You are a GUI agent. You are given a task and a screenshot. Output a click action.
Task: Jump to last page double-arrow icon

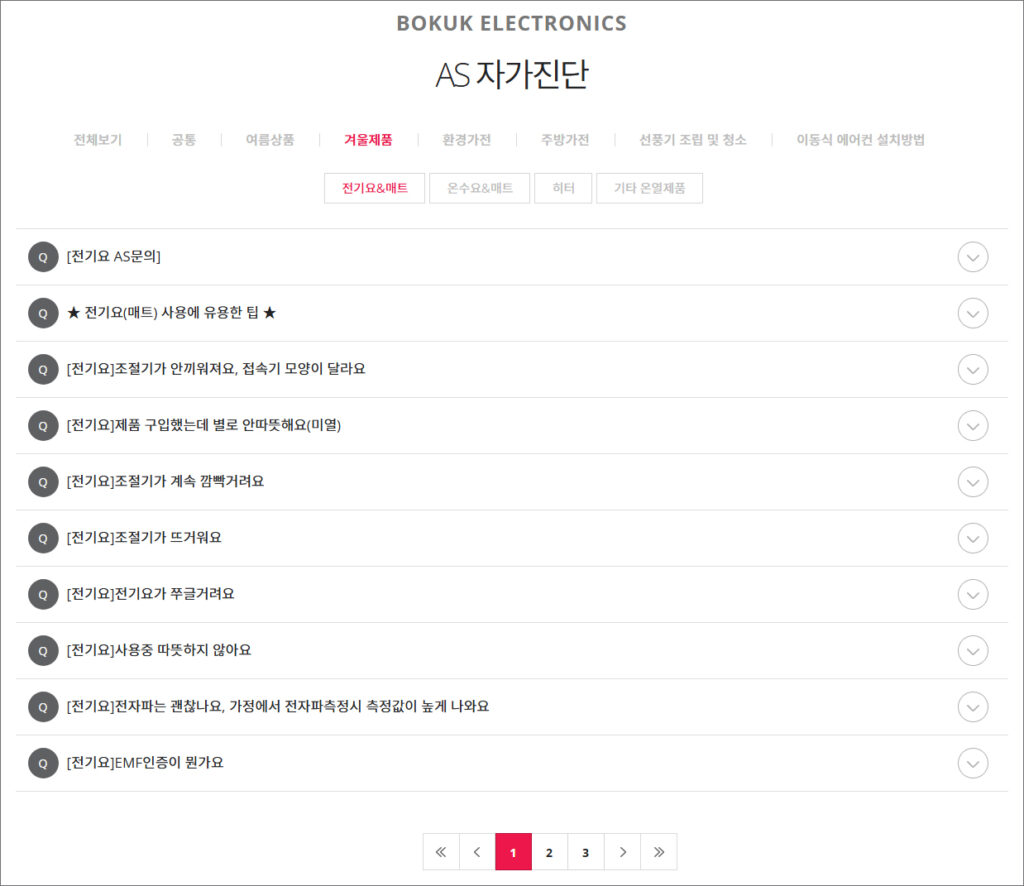tap(658, 852)
